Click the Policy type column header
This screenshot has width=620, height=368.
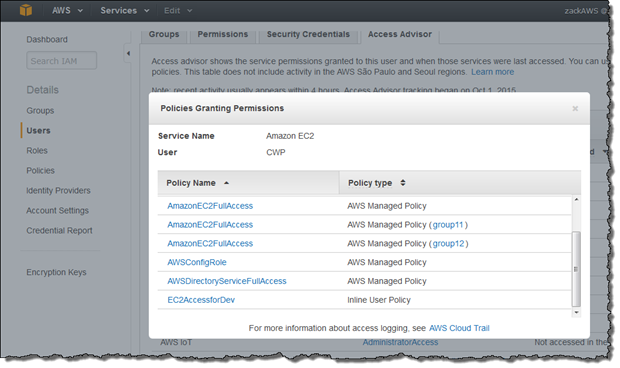(460, 183)
